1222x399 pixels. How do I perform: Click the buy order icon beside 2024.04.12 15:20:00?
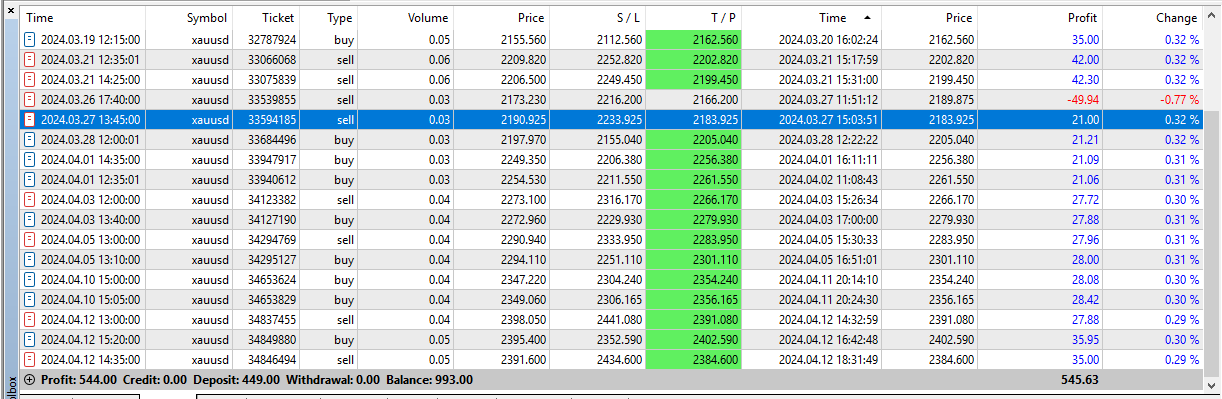pos(31,340)
